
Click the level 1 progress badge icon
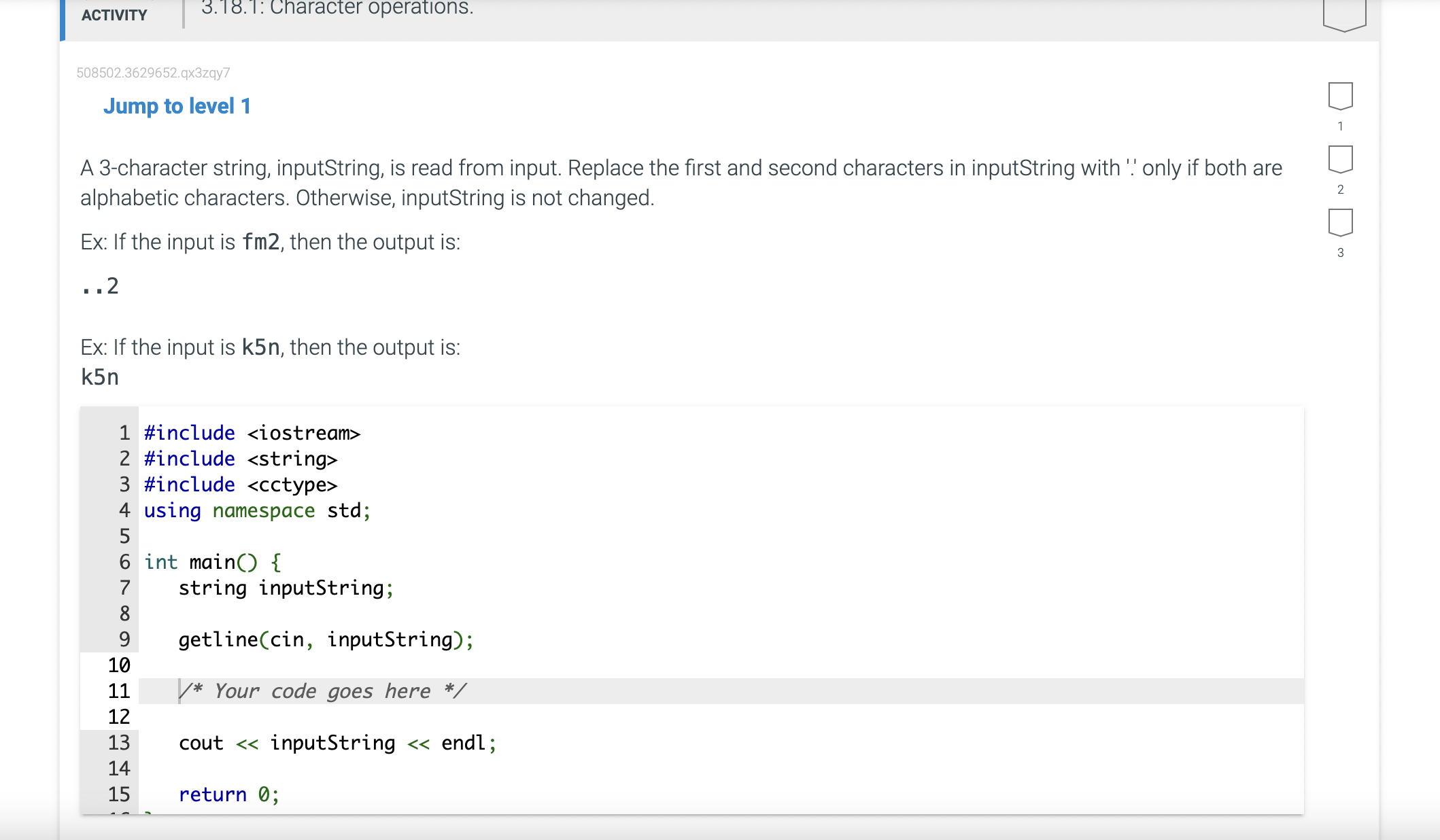click(x=1340, y=96)
